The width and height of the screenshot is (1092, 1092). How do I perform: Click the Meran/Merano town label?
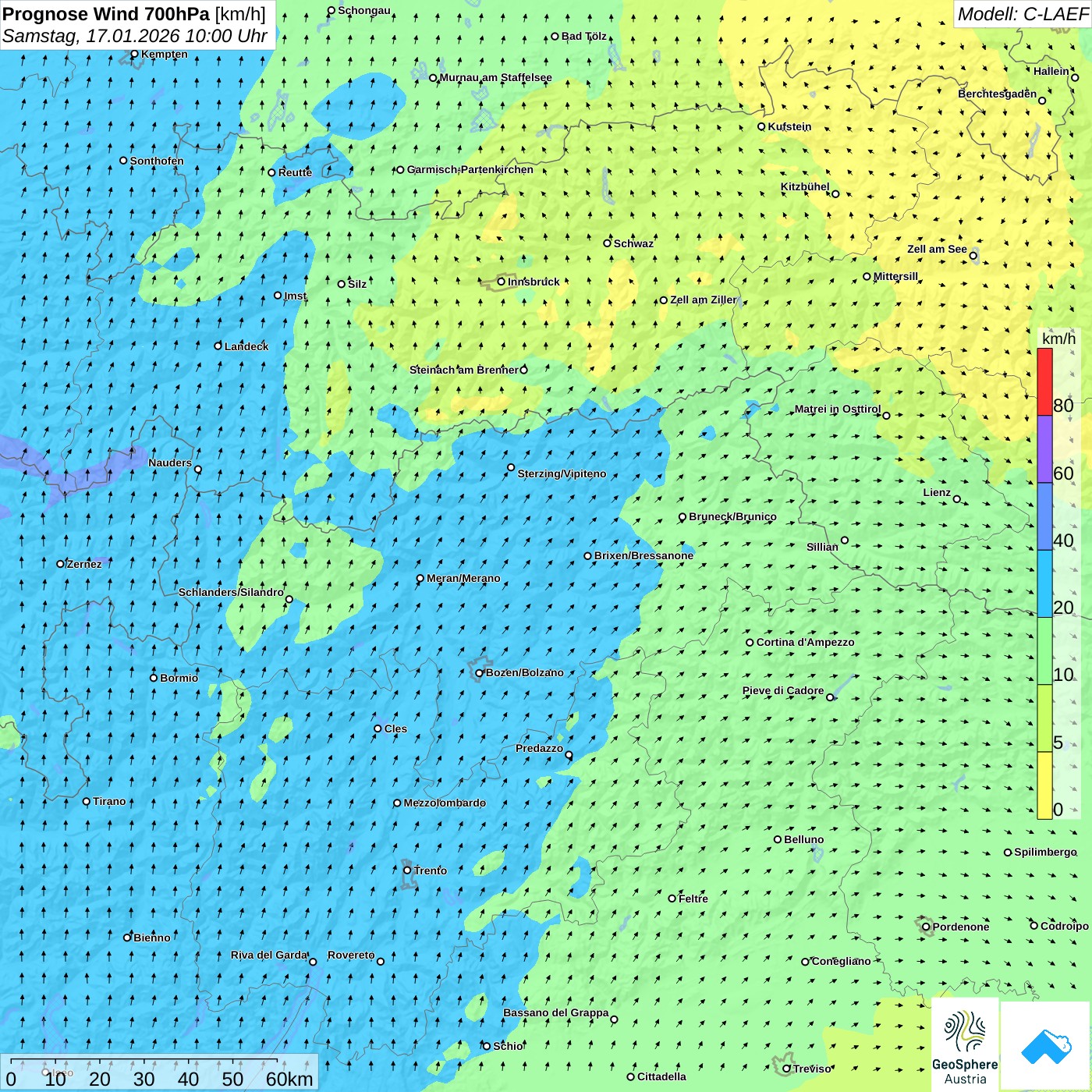click(463, 578)
